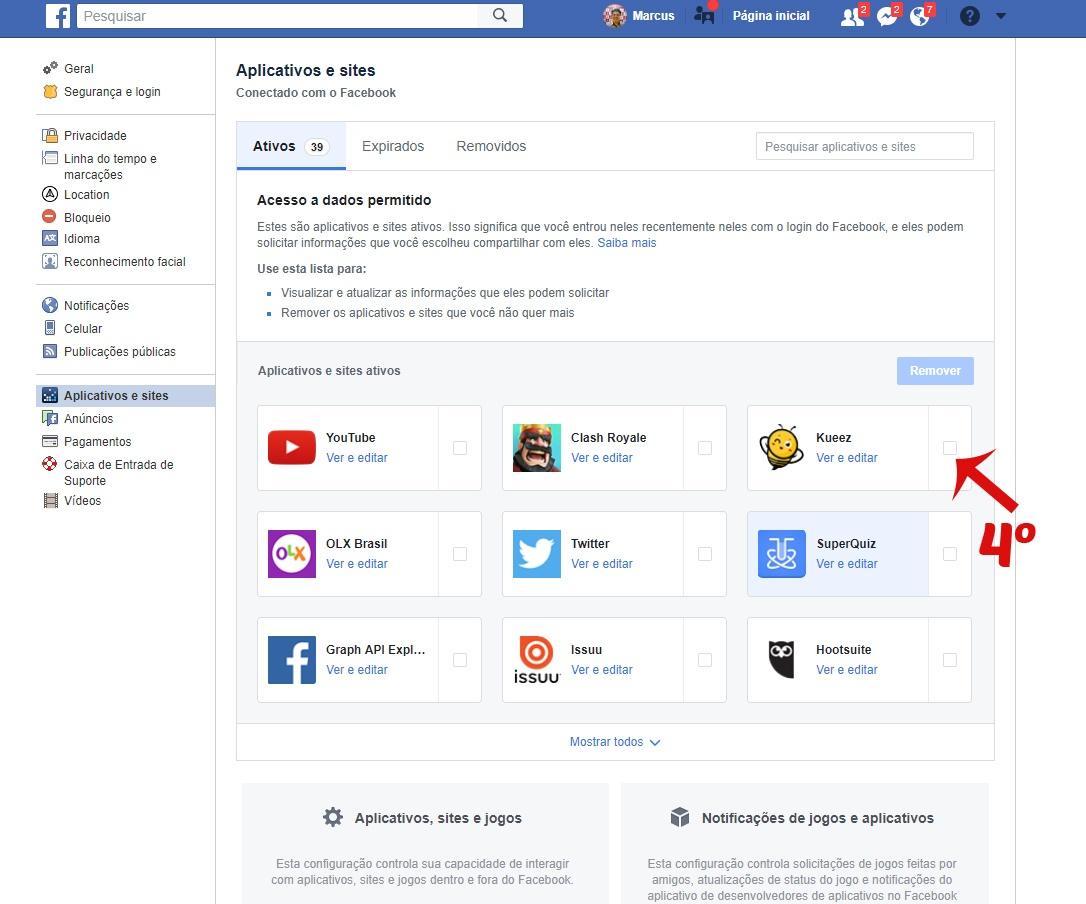This screenshot has height=904, width=1086.
Task: Click the Remover button
Action: click(935, 371)
